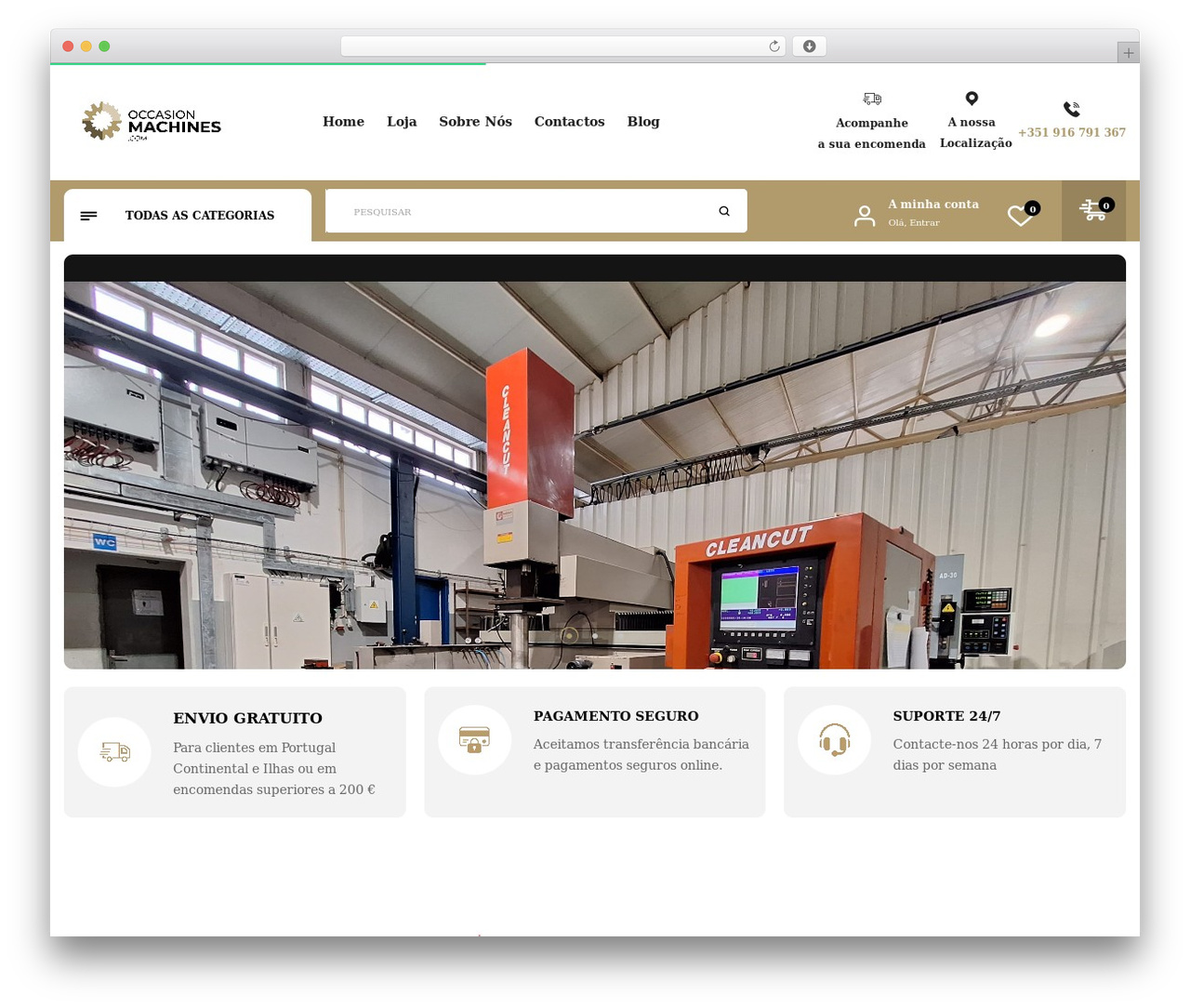Image resolution: width=1190 pixels, height=1008 pixels.
Task: Click the delivery truck tracking icon
Action: click(872, 99)
